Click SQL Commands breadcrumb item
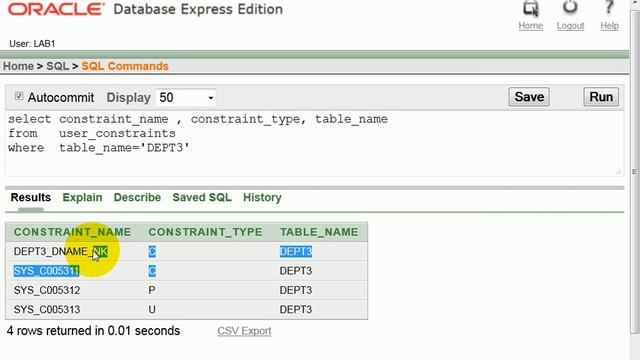 pyautogui.click(x=125, y=66)
